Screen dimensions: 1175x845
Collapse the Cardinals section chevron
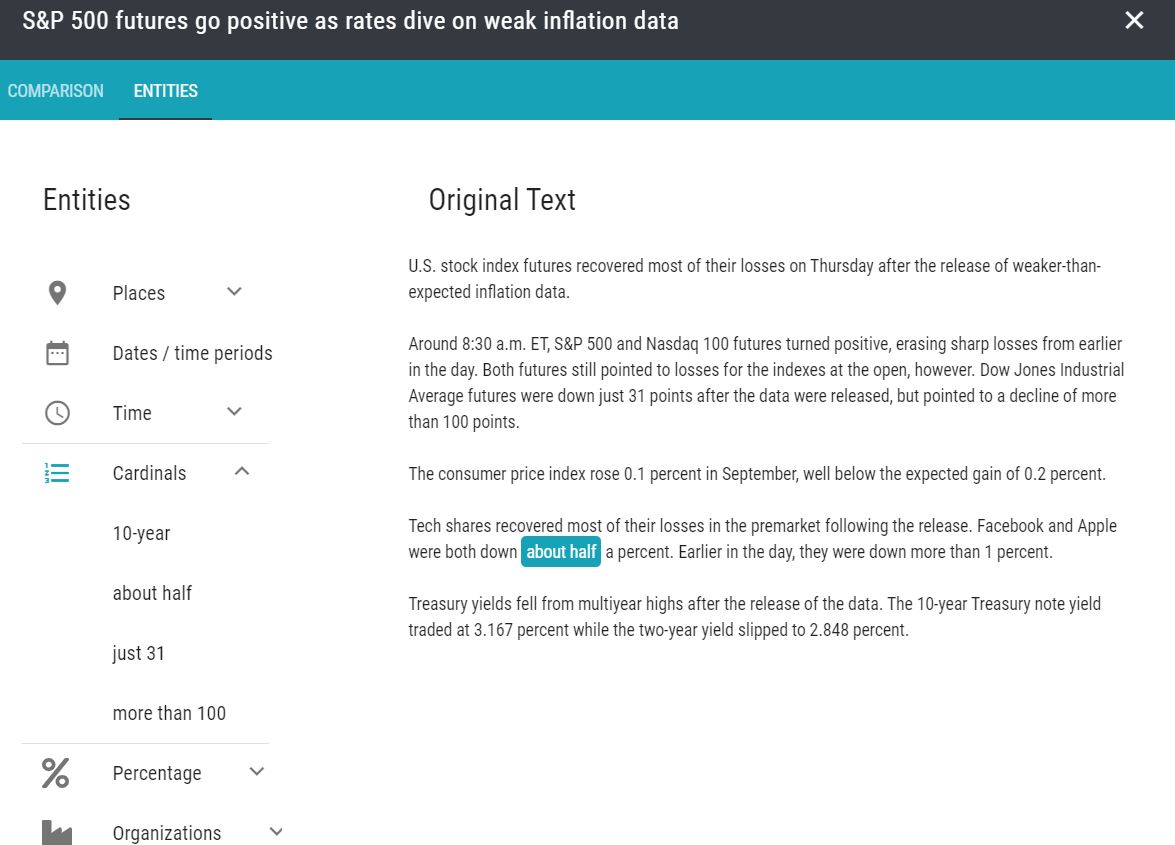(241, 472)
